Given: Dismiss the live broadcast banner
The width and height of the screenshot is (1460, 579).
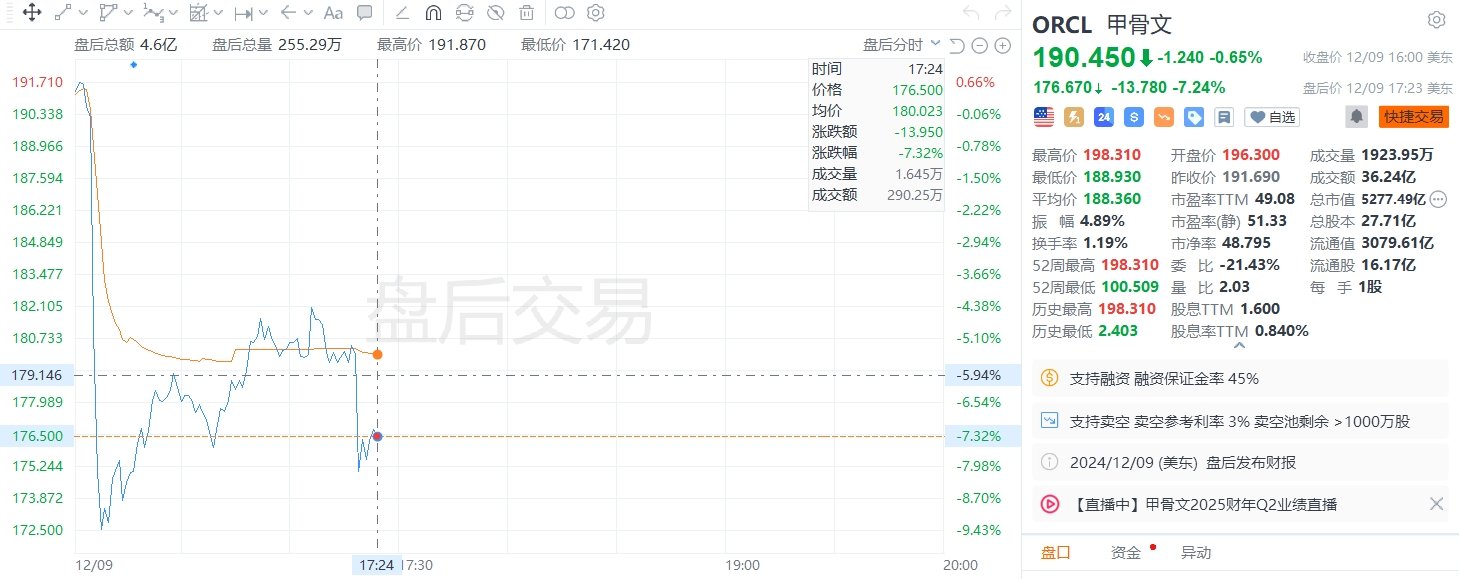Looking at the screenshot, I should tap(1436, 504).
